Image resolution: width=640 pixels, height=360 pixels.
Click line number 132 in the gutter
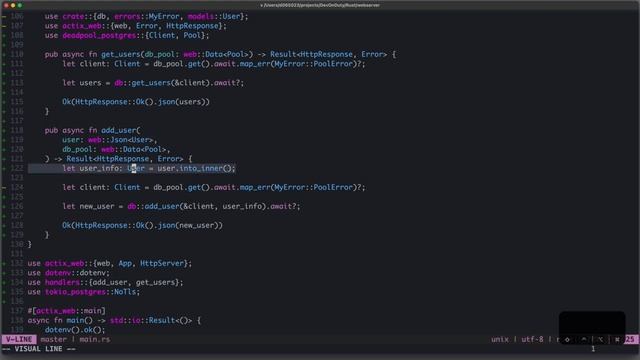click(x=17, y=263)
